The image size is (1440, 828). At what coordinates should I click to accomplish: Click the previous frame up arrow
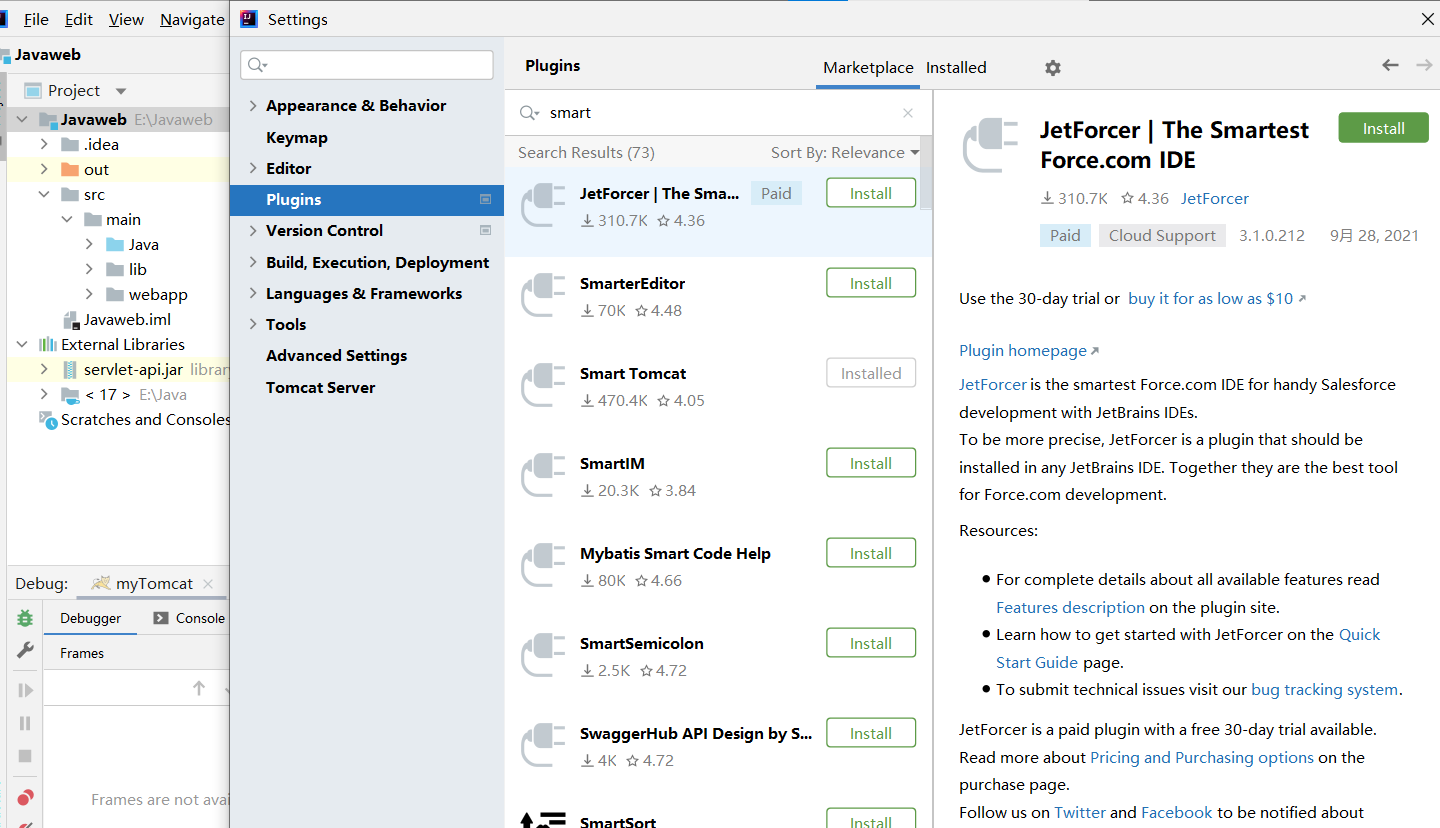(199, 688)
